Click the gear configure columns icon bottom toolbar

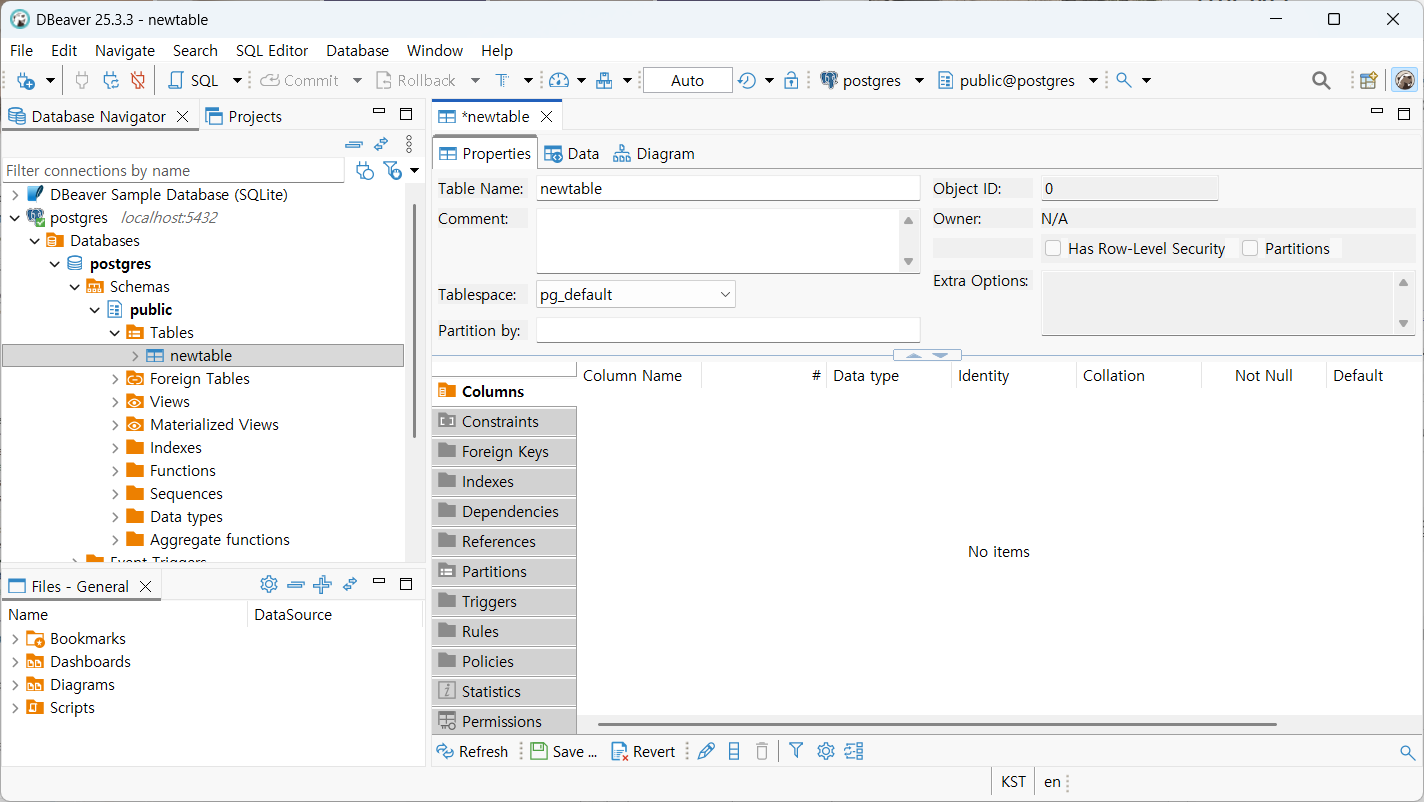tap(825, 751)
